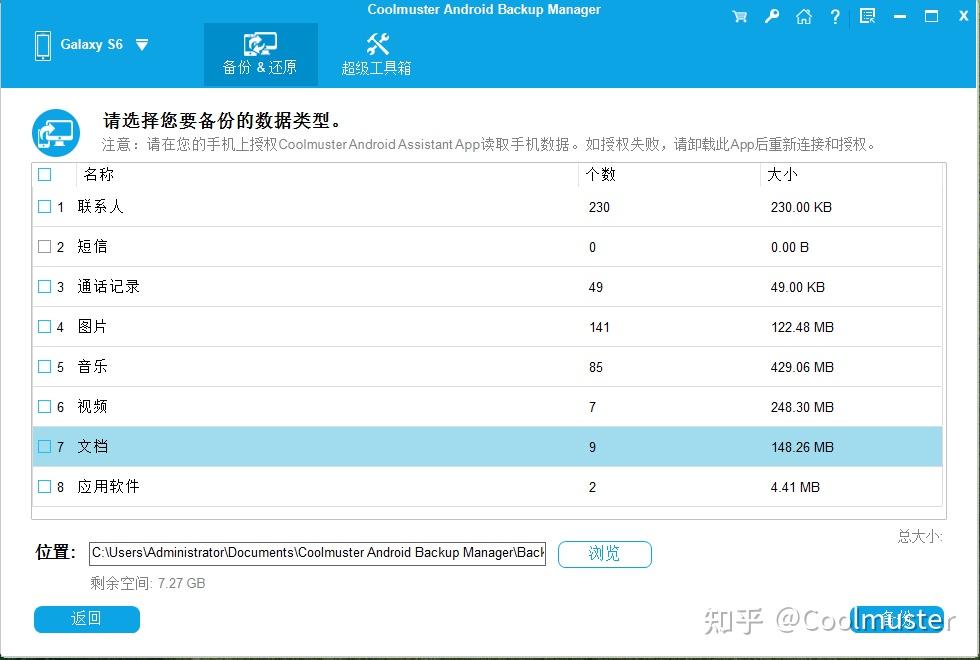The height and width of the screenshot is (660, 980).
Task: Click the count 141 in 图片 row
Action: [599, 328]
